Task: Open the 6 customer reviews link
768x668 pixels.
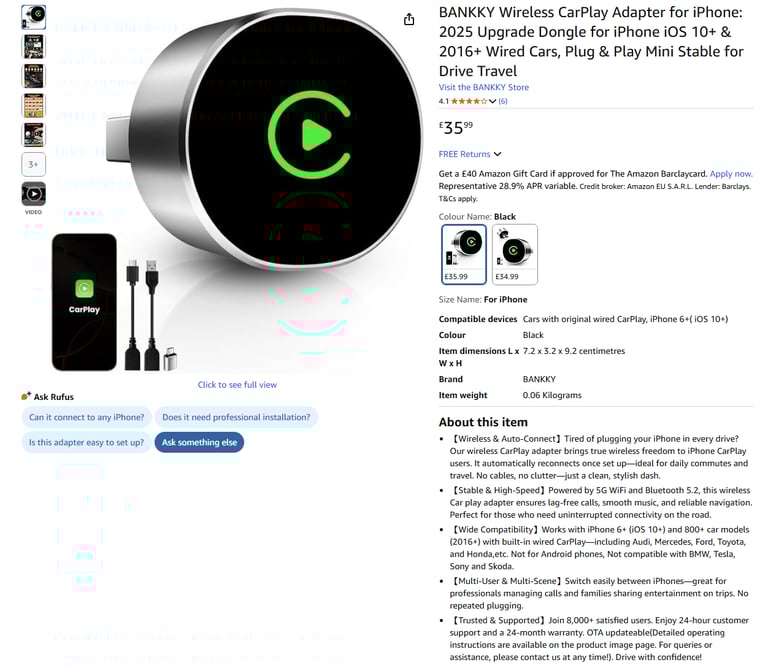Action: coord(503,101)
